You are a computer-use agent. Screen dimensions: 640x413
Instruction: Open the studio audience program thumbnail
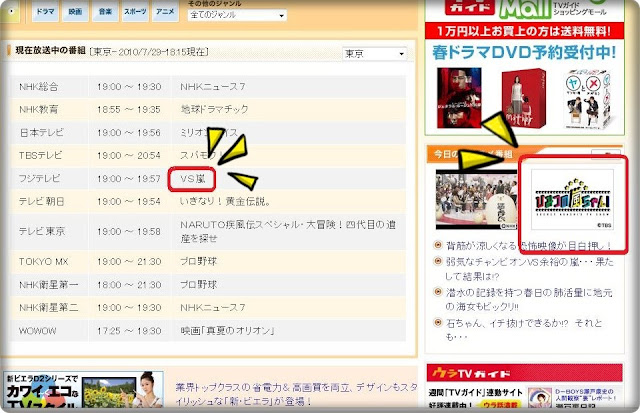(476, 200)
